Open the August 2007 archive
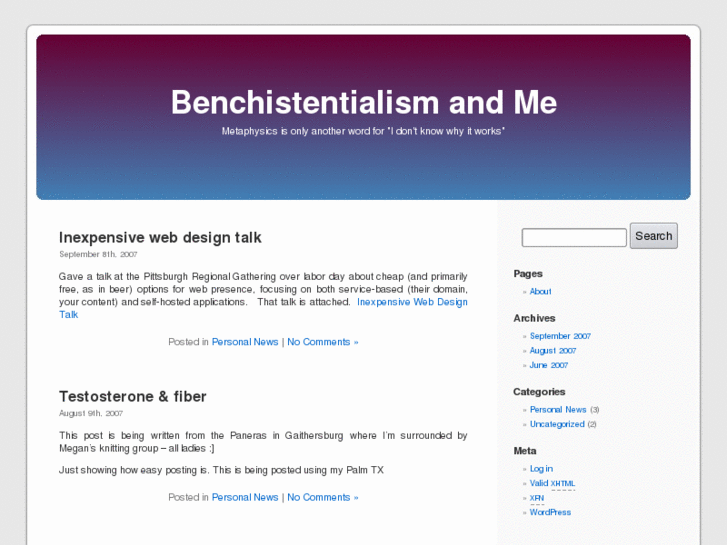Image resolution: width=727 pixels, height=545 pixels. click(553, 351)
